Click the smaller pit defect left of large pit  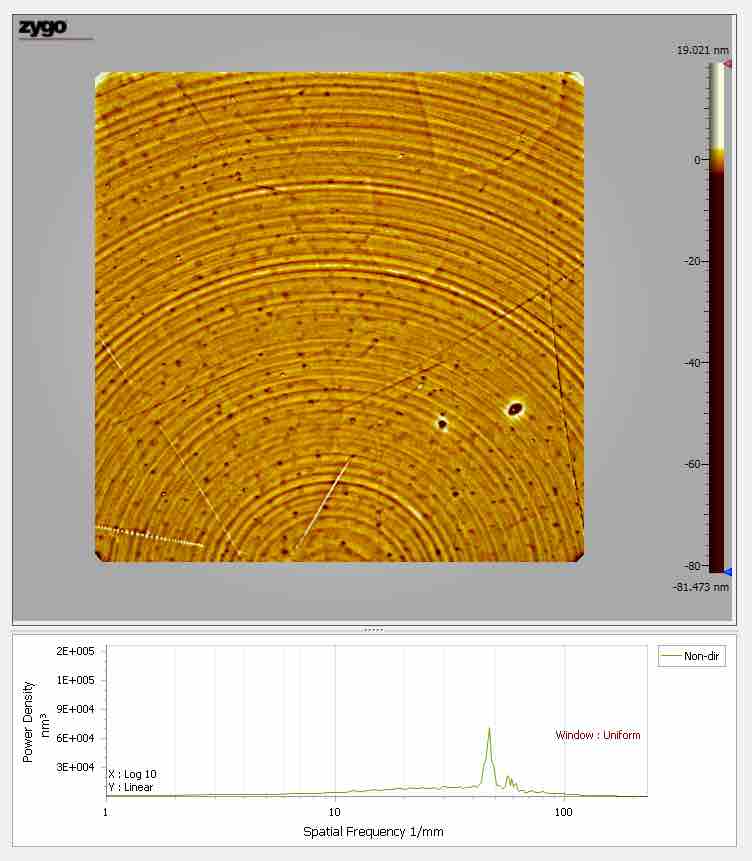point(441,423)
